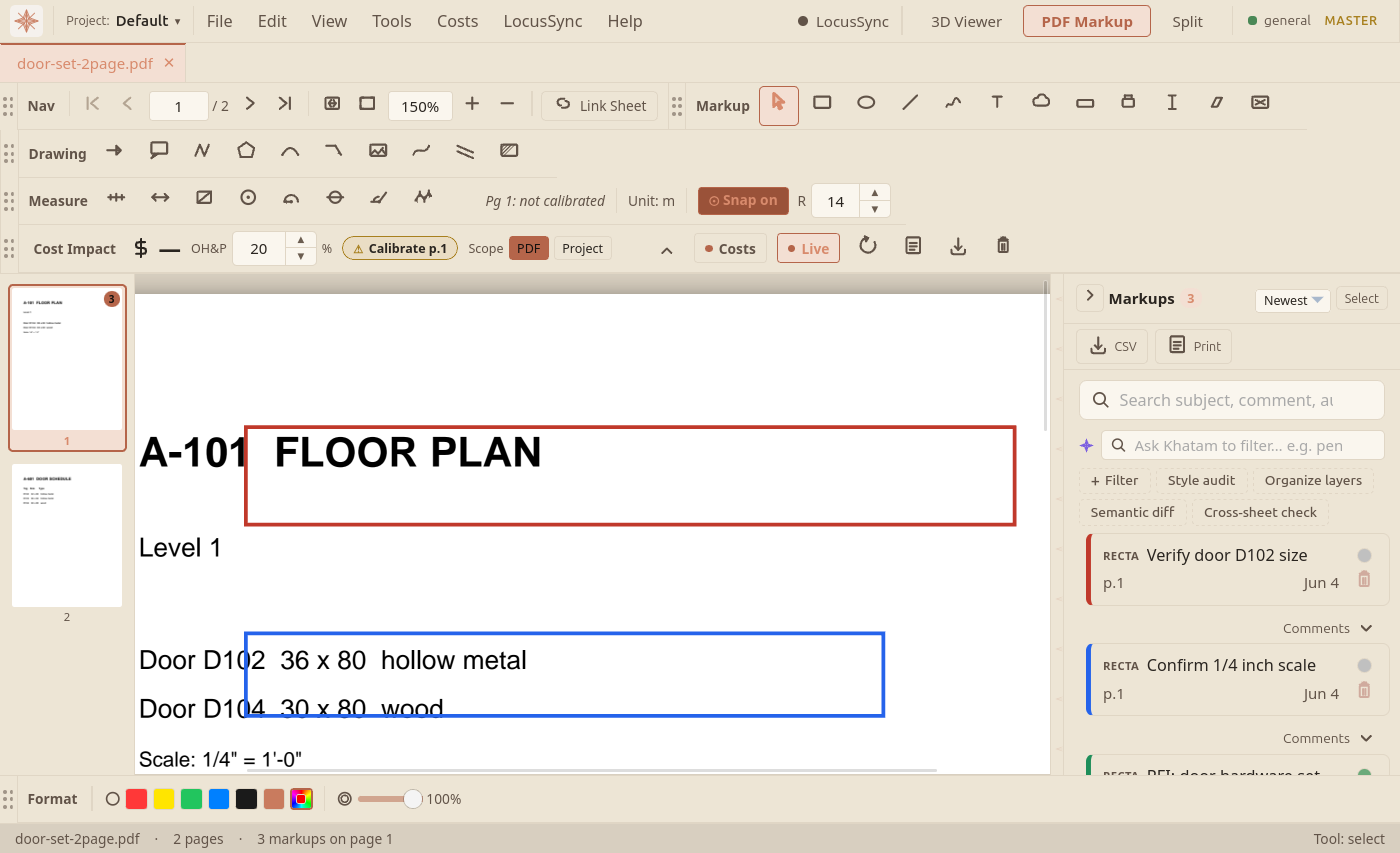This screenshot has width=1400, height=853.
Task: Select the ellipse markup tool
Action: tap(866, 102)
